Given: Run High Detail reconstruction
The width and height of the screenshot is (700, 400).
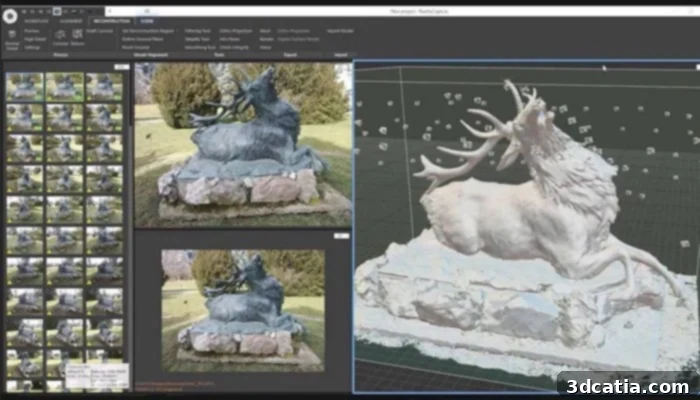Looking at the screenshot, I should pyautogui.click(x=35, y=39).
